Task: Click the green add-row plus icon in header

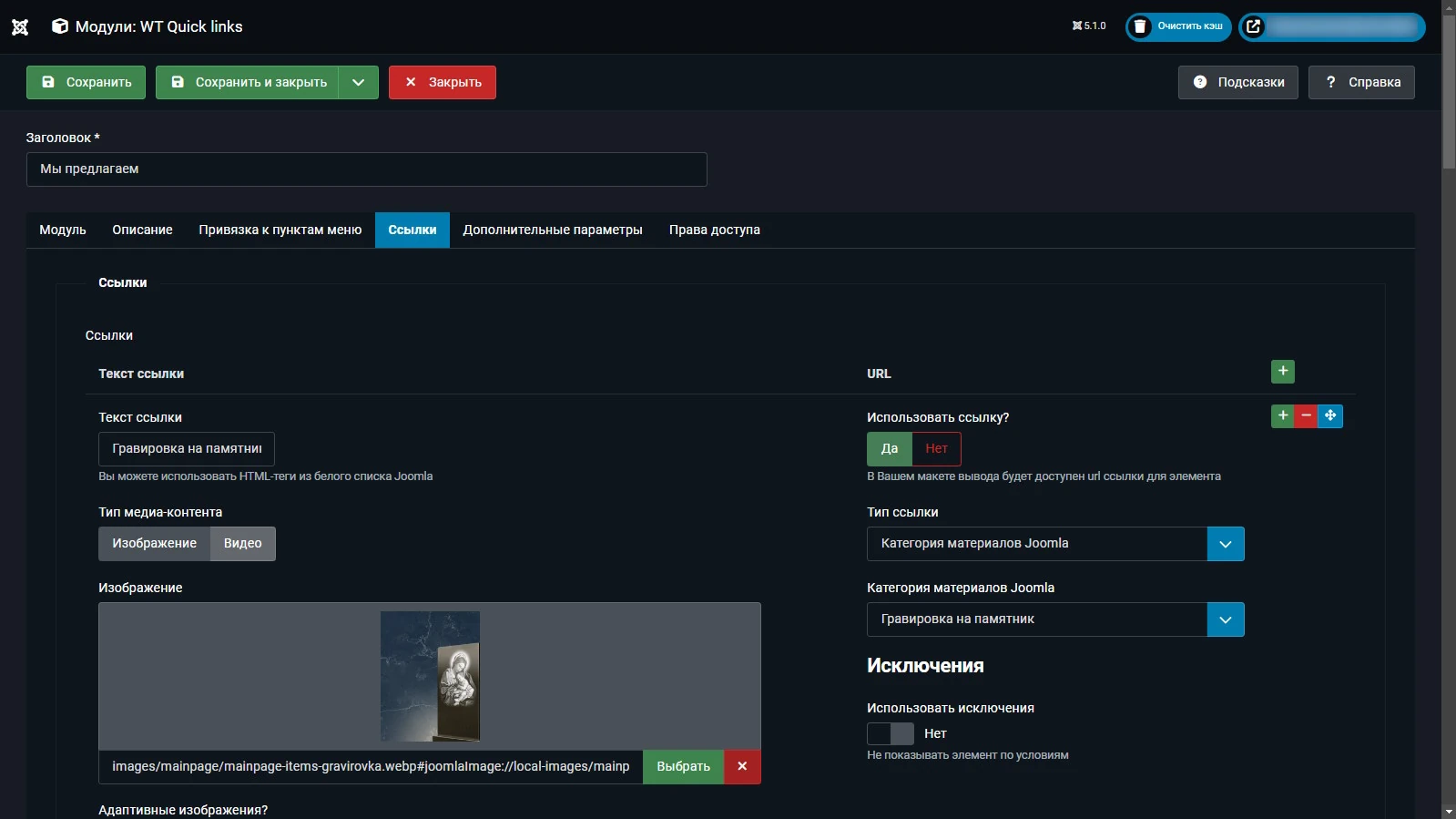Action: [1282, 372]
